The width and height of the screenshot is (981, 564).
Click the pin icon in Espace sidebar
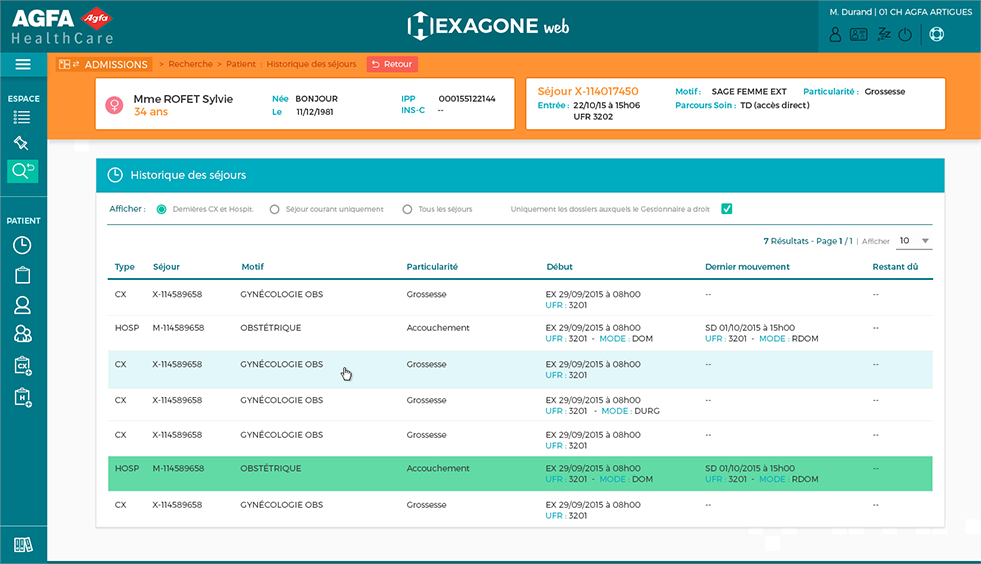[x=21, y=143]
